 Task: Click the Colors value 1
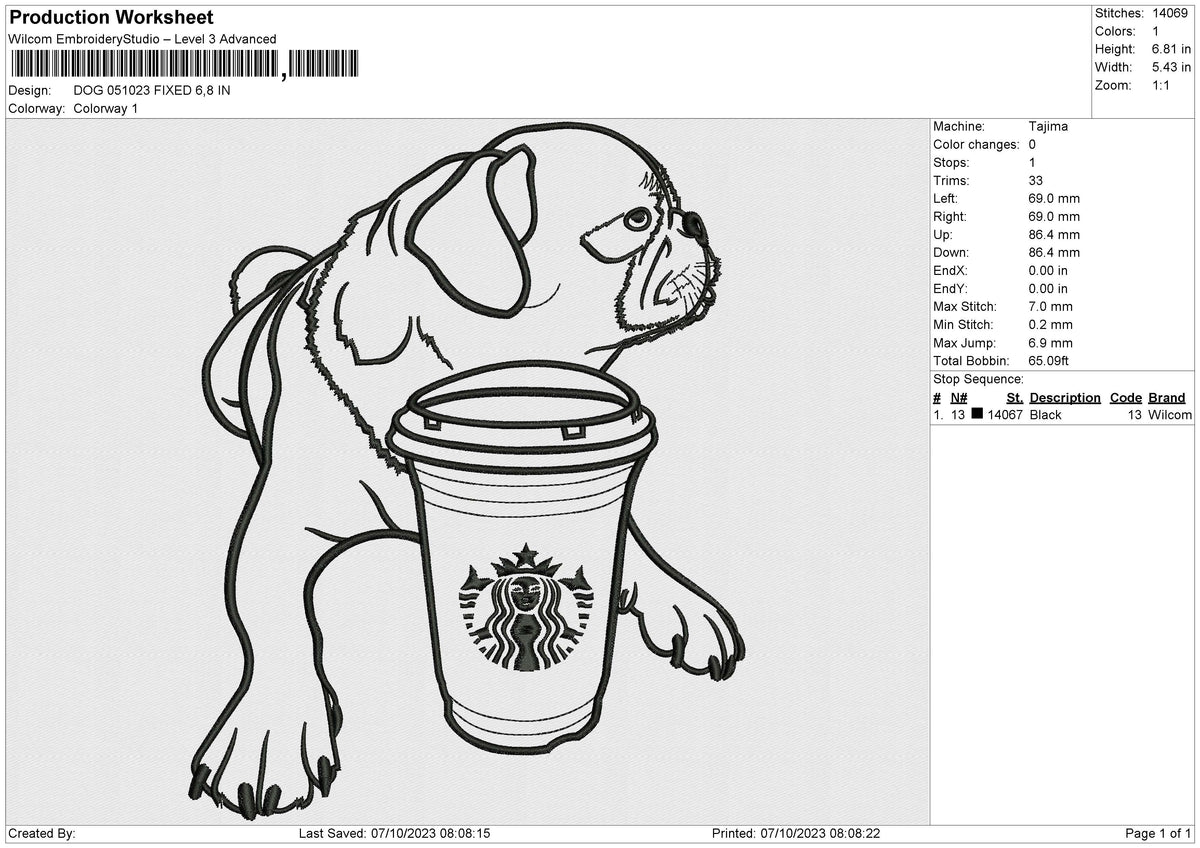tap(1156, 31)
